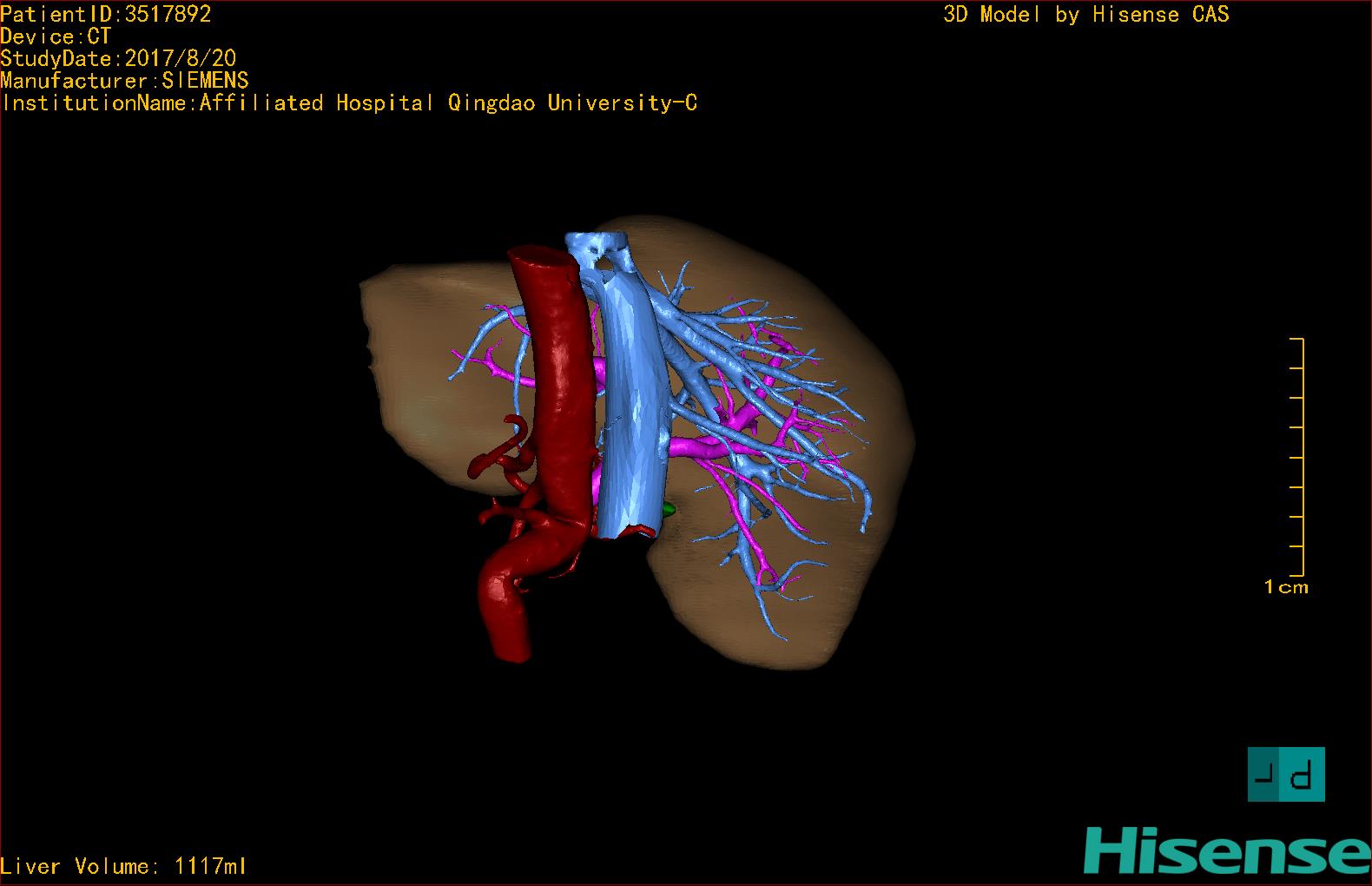Click the yellow scale ruler
The image size is (1372, 886).
tap(1297, 457)
